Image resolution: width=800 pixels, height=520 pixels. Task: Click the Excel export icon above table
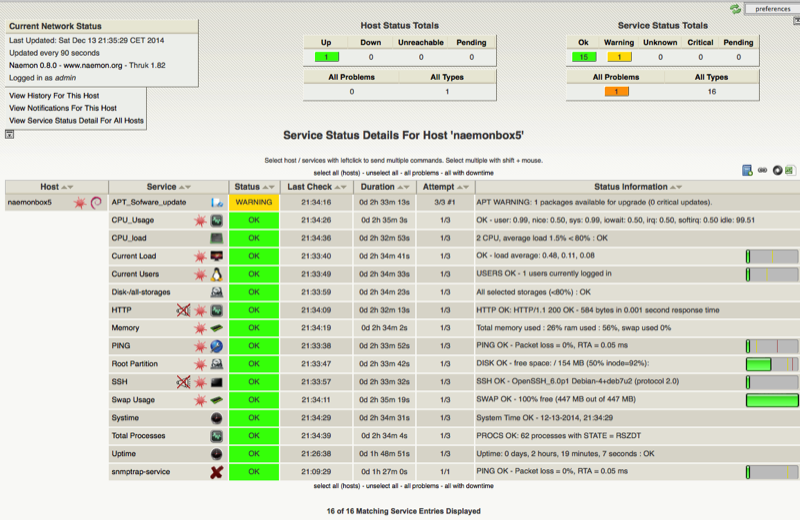coord(790,170)
